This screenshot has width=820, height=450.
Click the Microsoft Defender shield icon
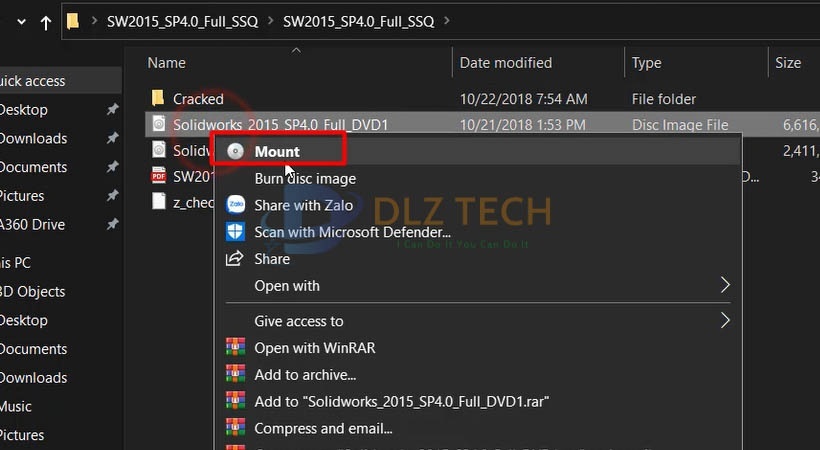click(x=235, y=231)
